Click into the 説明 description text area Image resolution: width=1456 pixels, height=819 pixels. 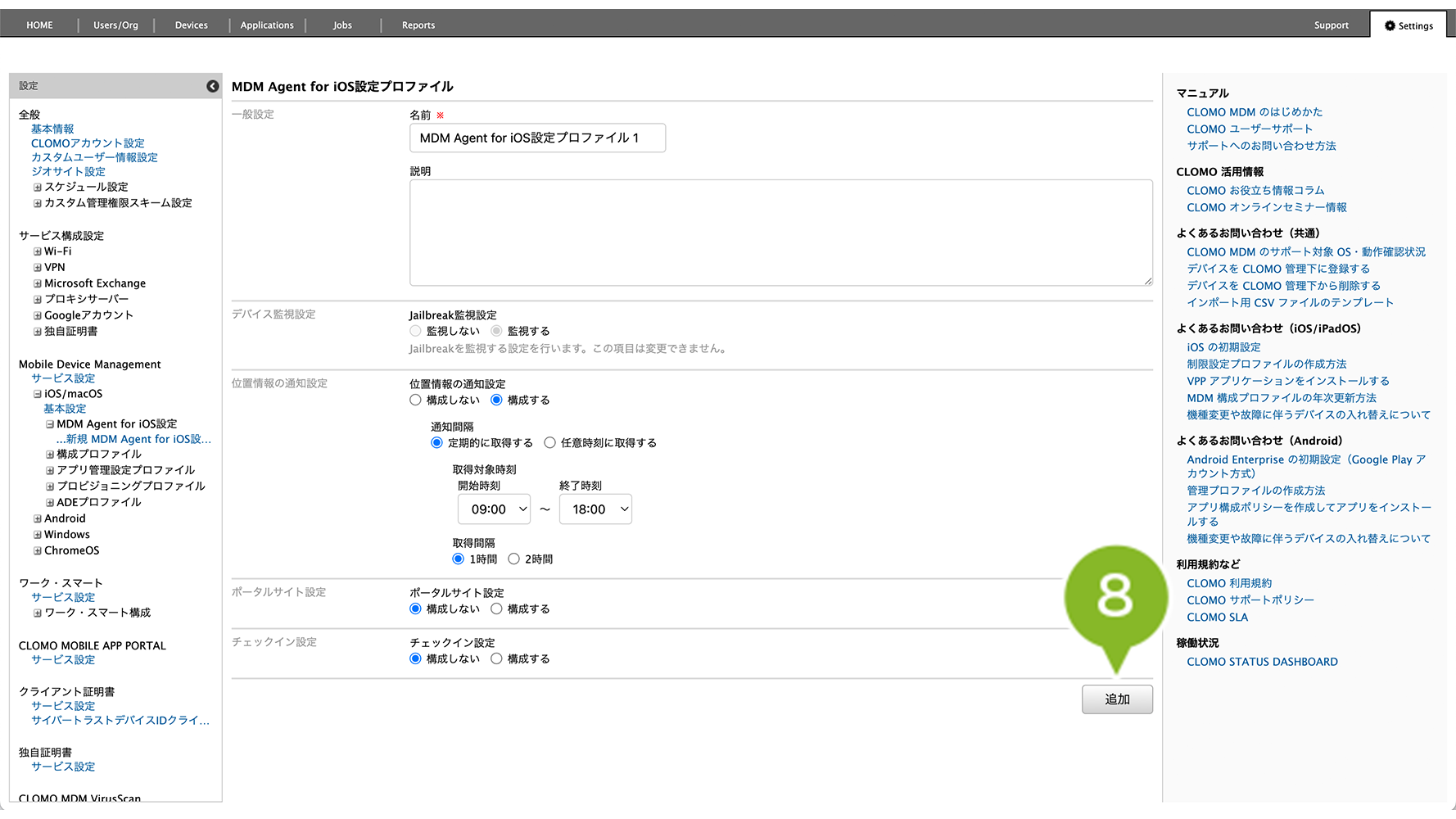tap(780, 233)
